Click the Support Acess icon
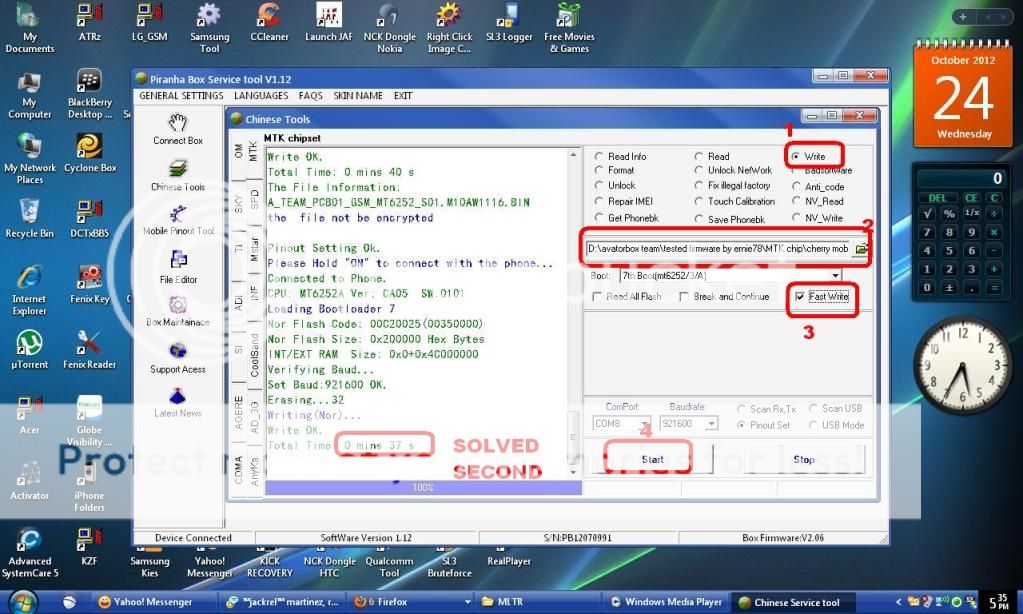This screenshot has height=614, width=1023. [x=178, y=356]
